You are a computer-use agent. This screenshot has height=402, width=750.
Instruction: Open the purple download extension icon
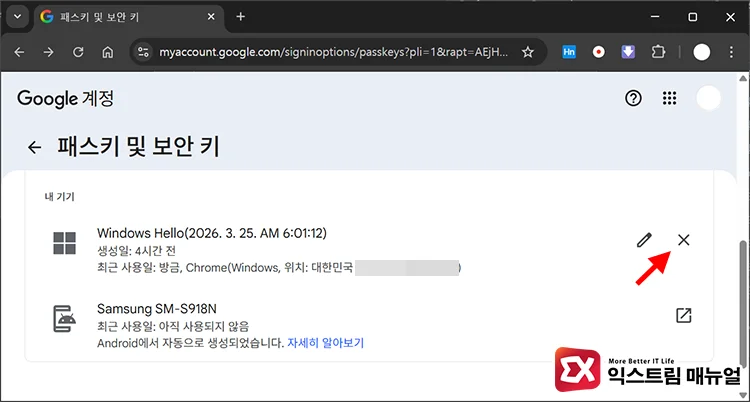click(628, 52)
